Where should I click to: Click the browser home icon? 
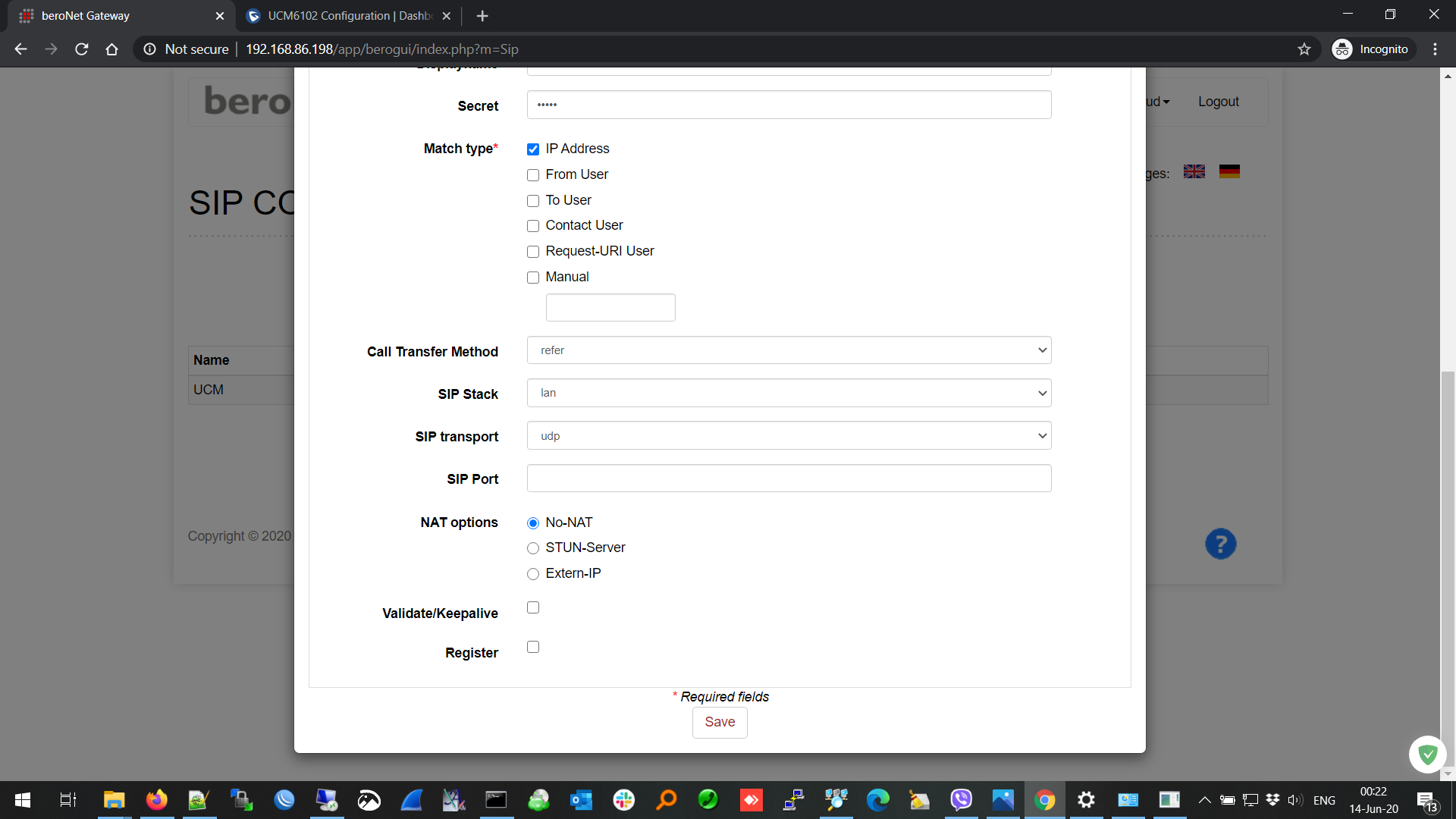coord(111,49)
